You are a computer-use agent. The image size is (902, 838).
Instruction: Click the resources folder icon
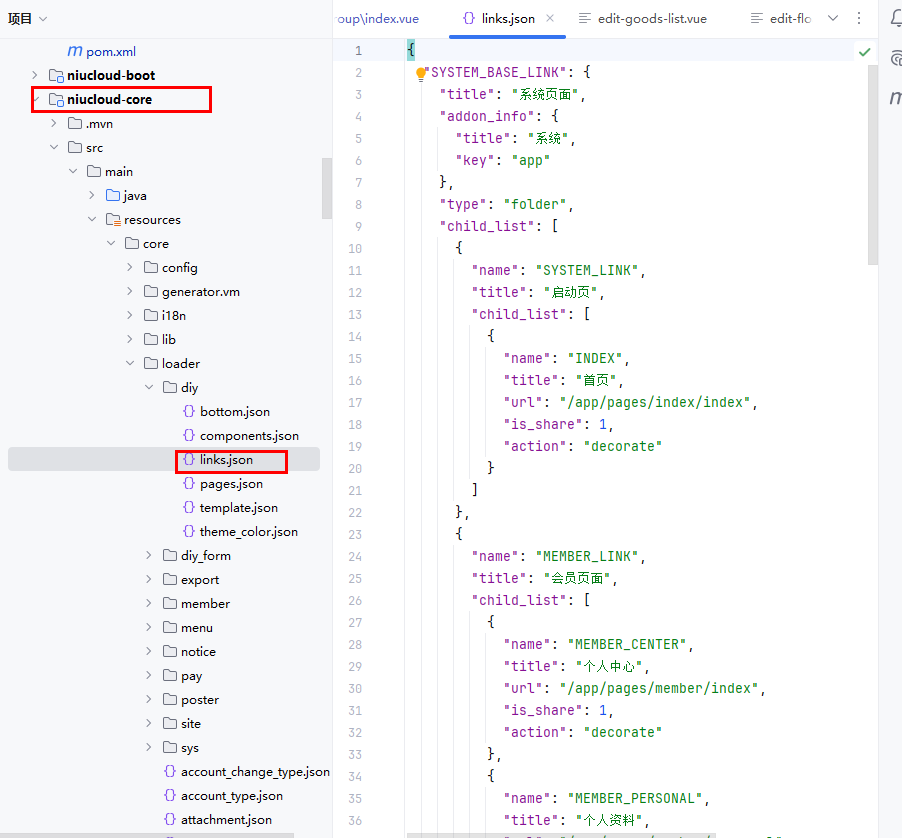(112, 220)
